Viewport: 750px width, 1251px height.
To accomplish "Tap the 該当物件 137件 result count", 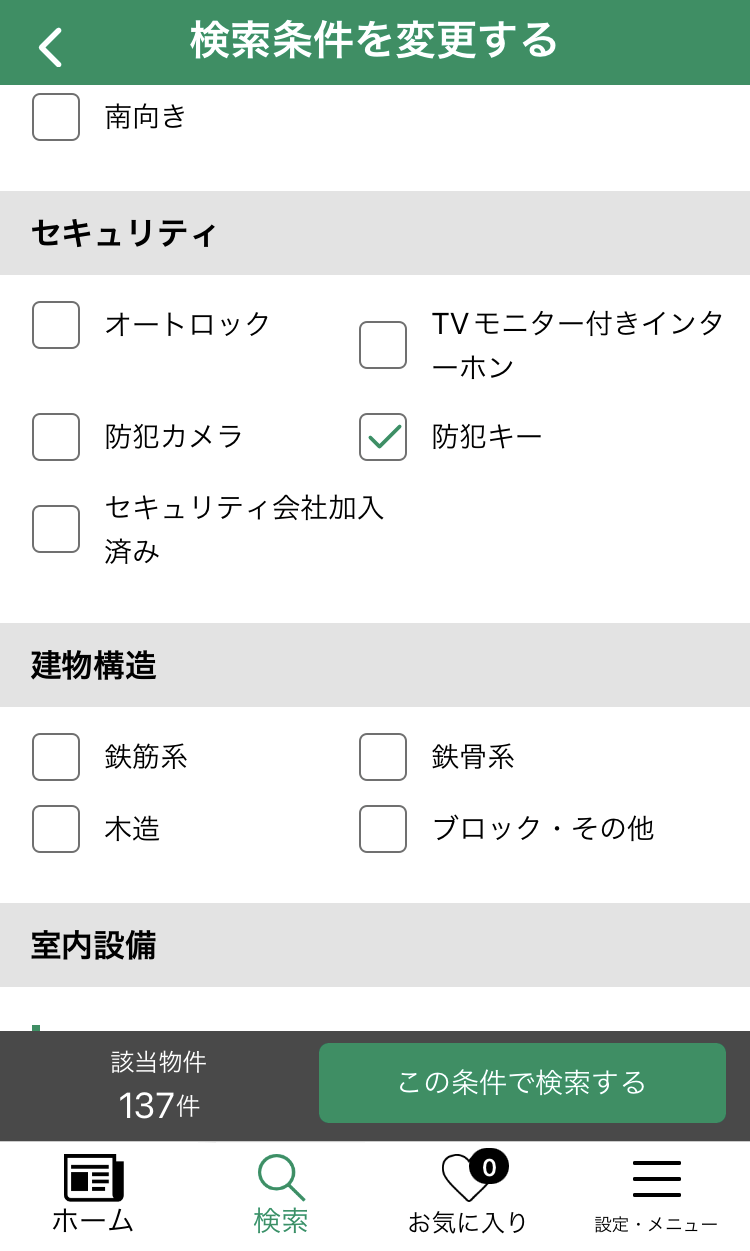I will pyautogui.click(x=159, y=1086).
